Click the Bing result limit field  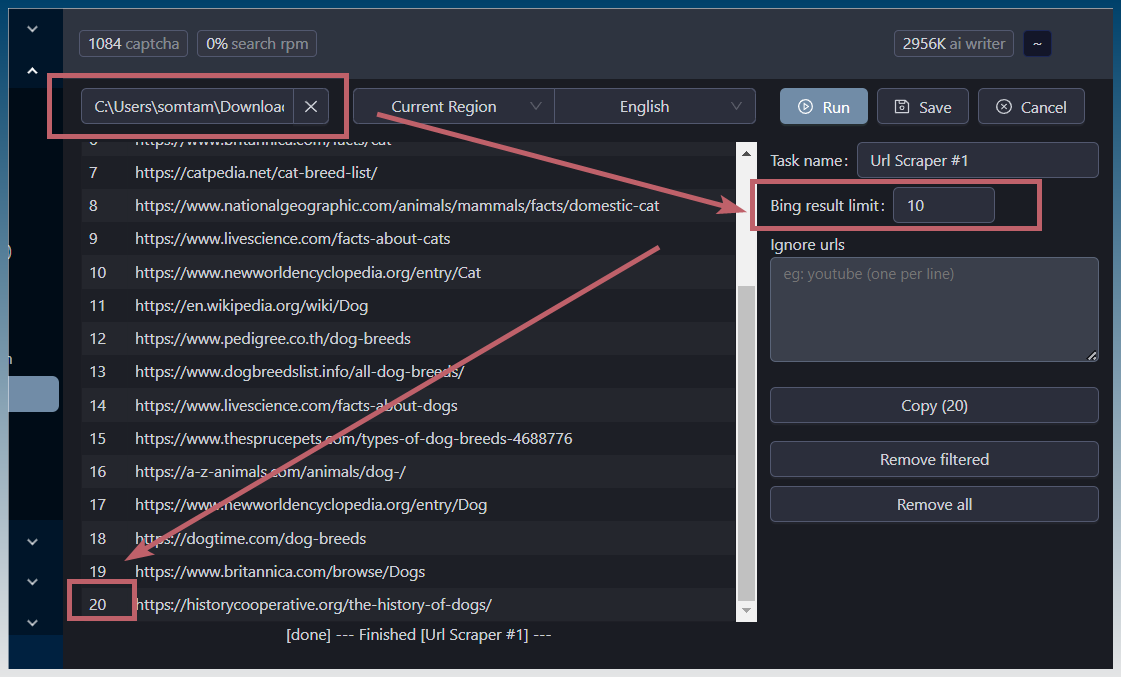click(x=943, y=205)
